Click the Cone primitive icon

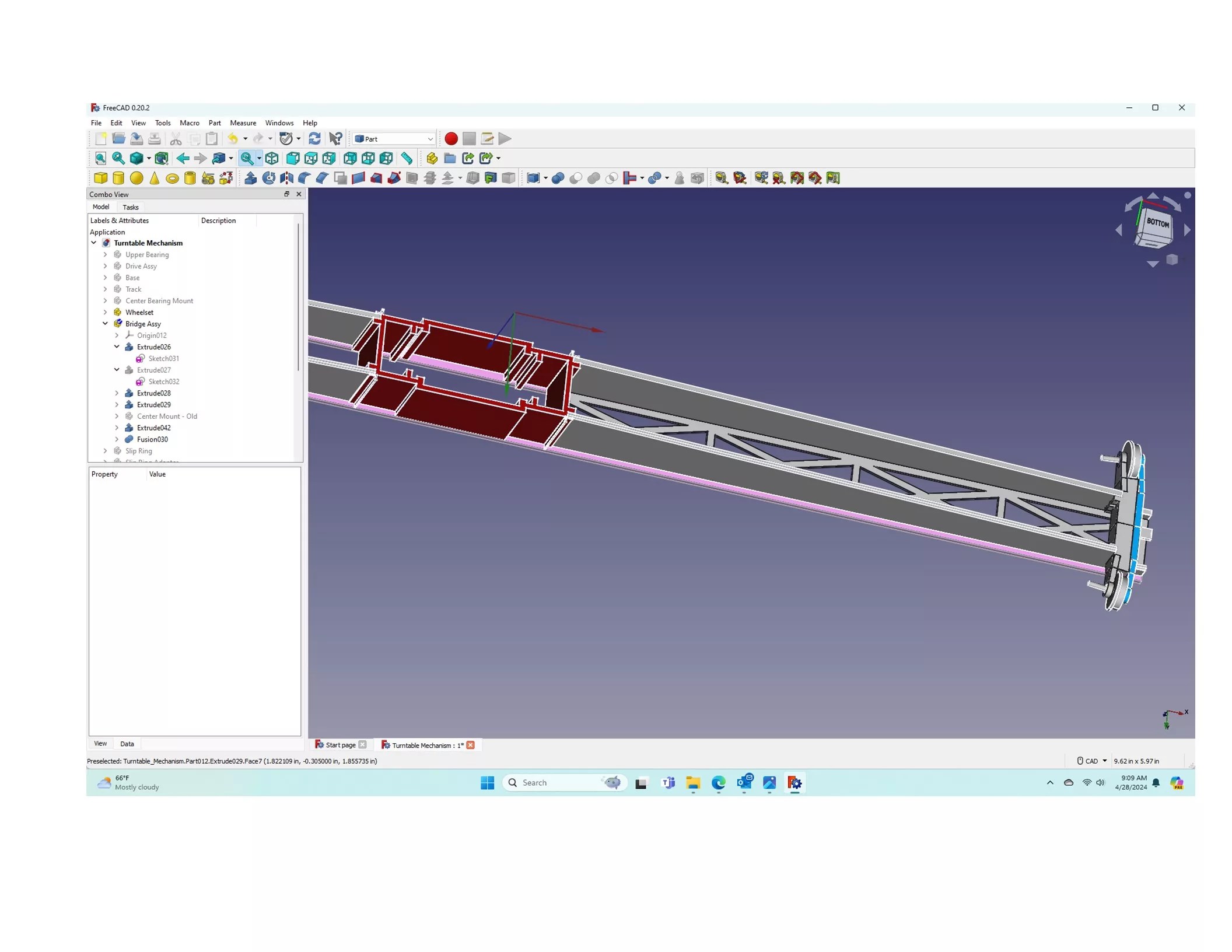tap(154, 178)
